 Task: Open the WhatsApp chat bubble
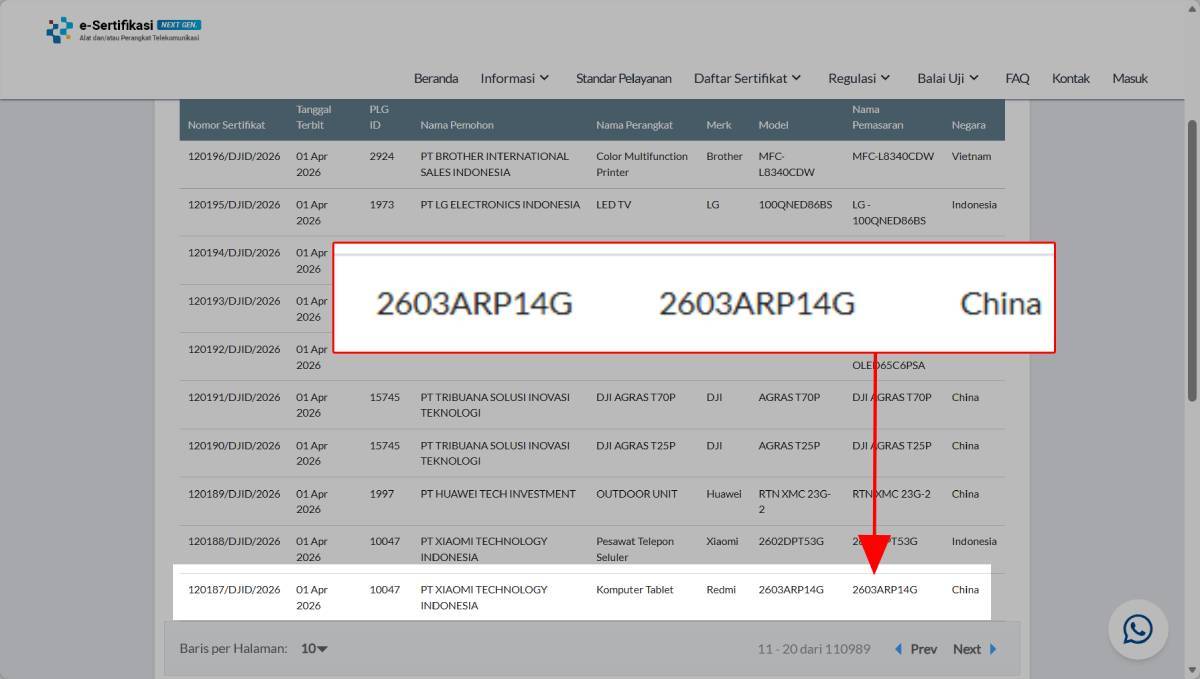point(1137,629)
